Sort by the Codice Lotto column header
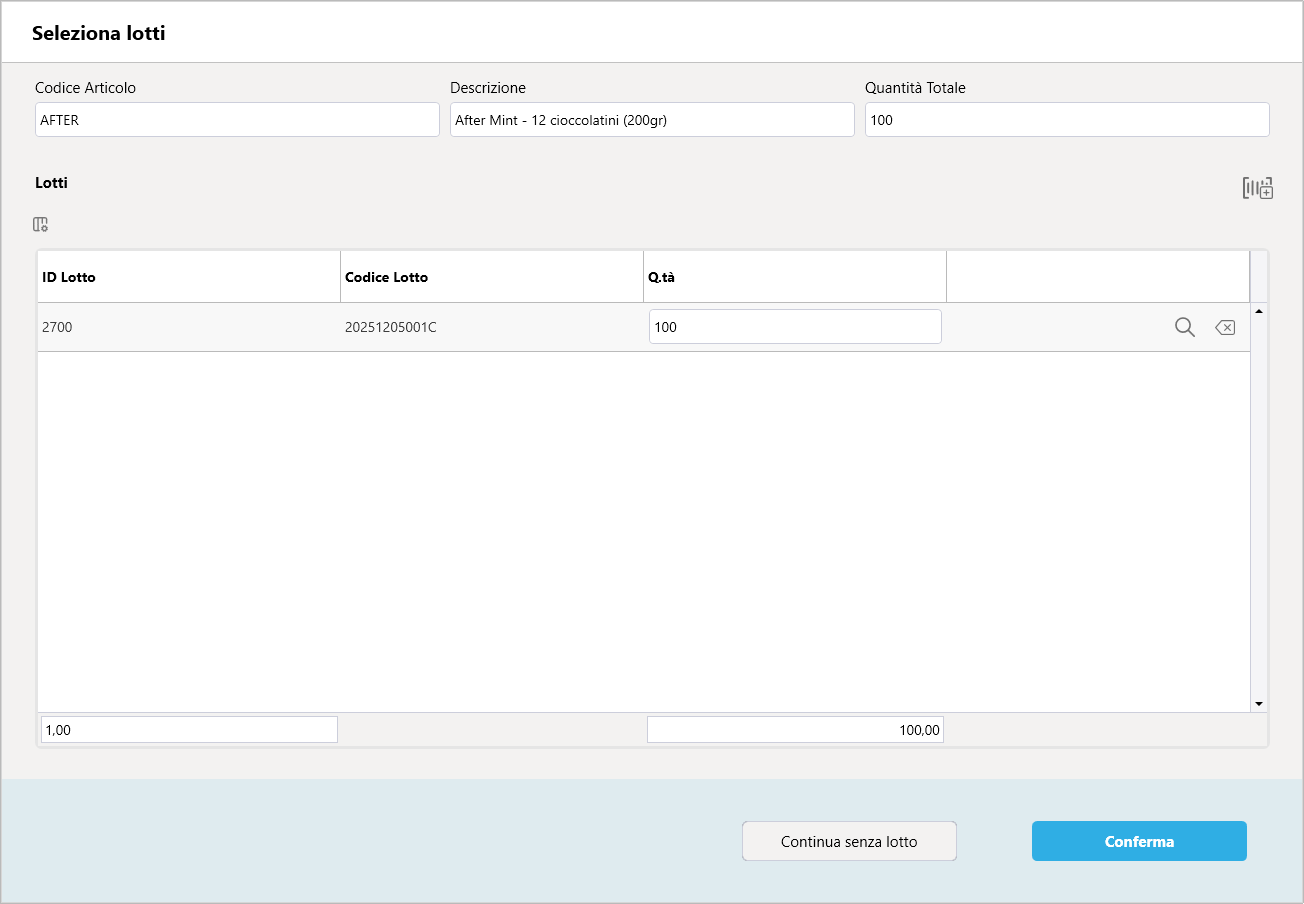This screenshot has height=904, width=1304. click(x=491, y=277)
